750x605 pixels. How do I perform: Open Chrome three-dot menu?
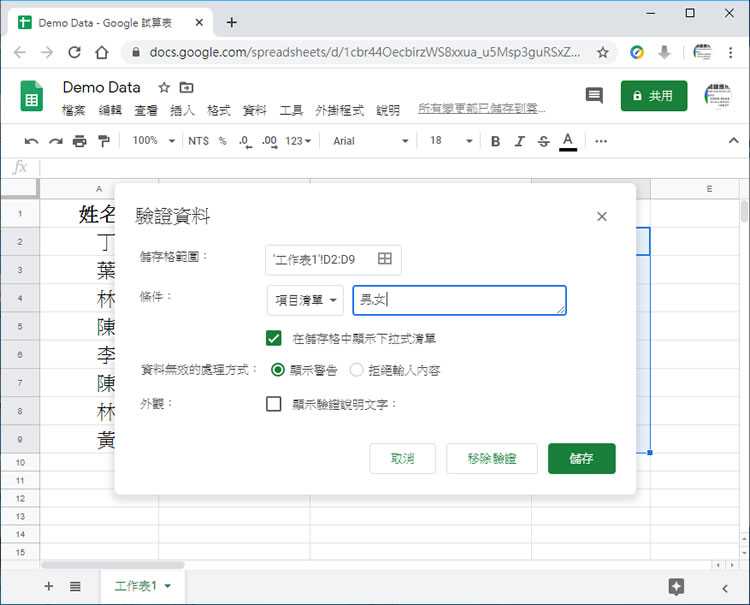[730, 52]
